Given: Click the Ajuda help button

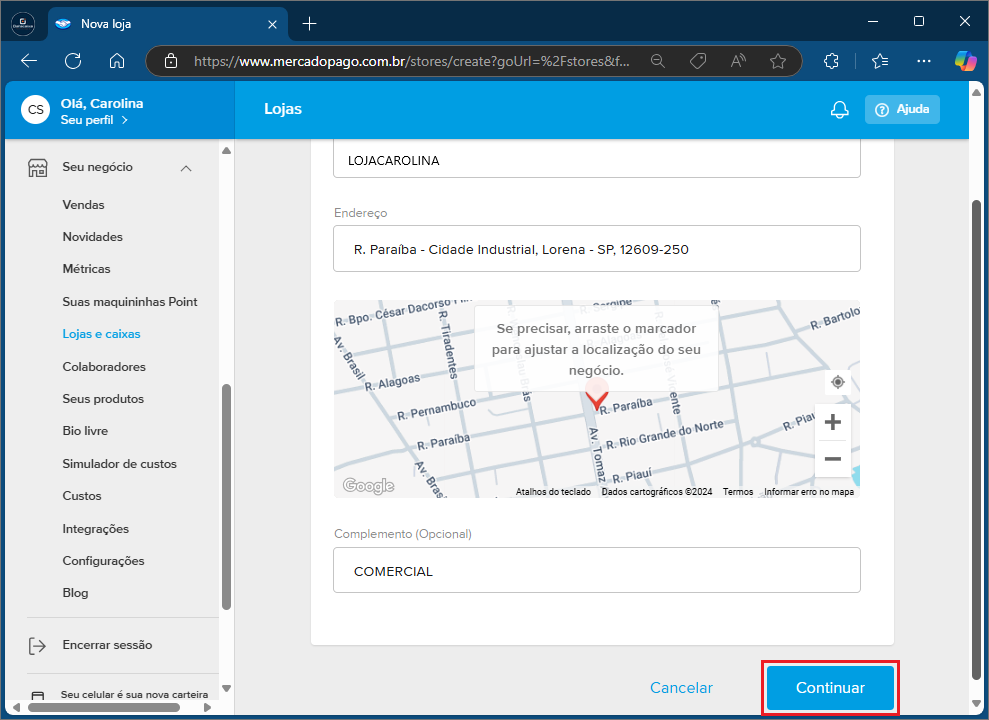Looking at the screenshot, I should pos(902,110).
